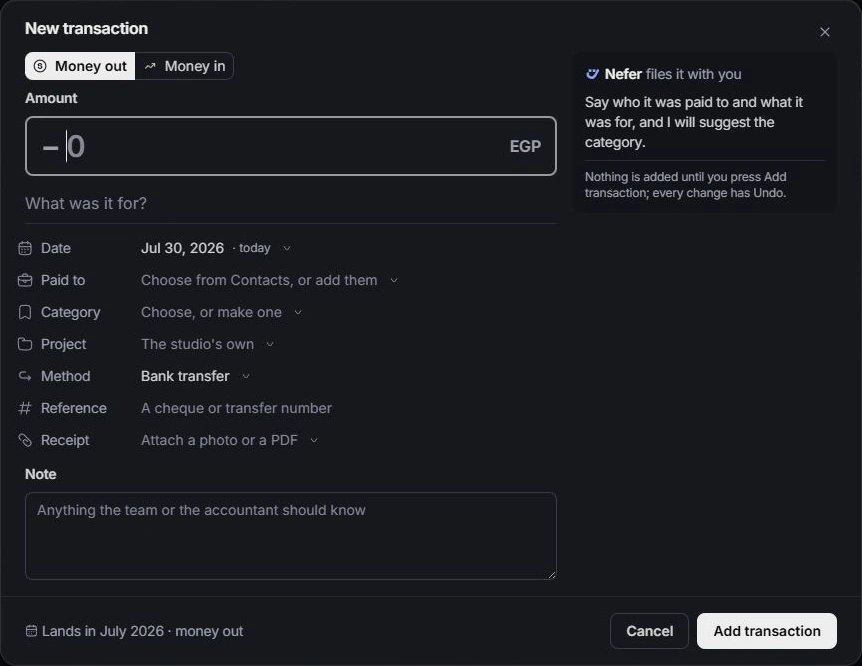862x666 pixels.
Task: Grab the Note textarea resize handle
Action: click(551, 574)
